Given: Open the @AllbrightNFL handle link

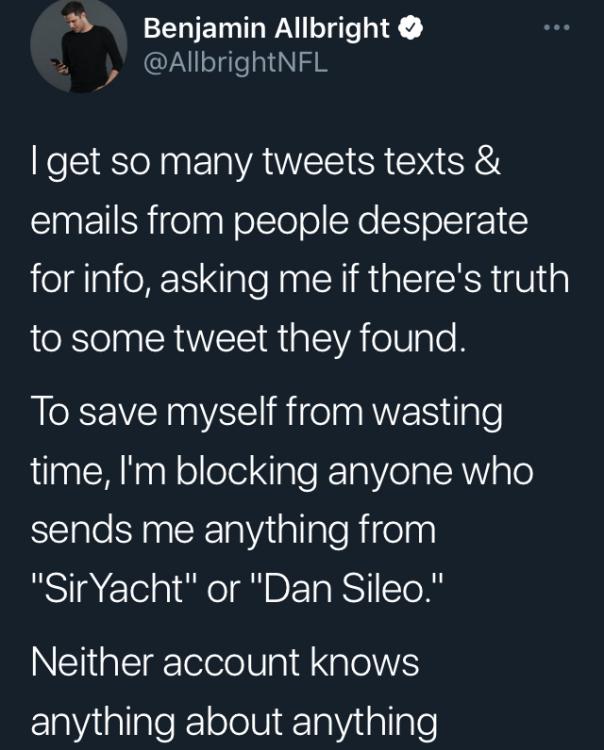Looking at the screenshot, I should click(x=236, y=63).
